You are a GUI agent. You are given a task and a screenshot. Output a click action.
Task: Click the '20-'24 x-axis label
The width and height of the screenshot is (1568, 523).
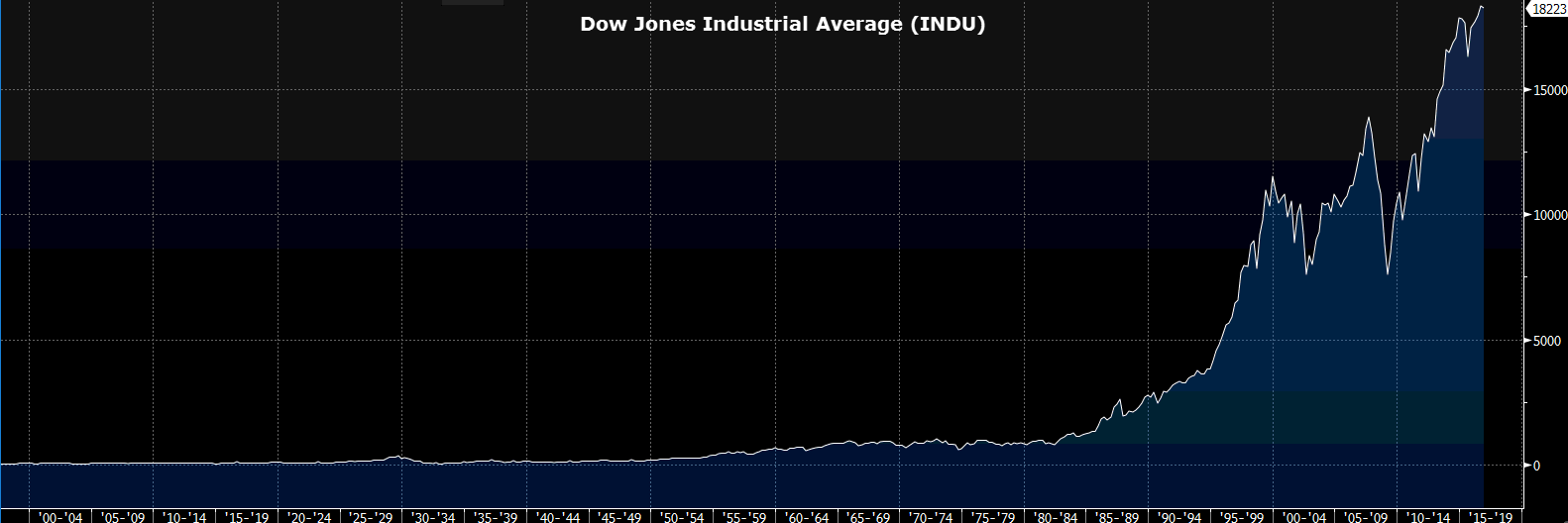click(x=309, y=517)
